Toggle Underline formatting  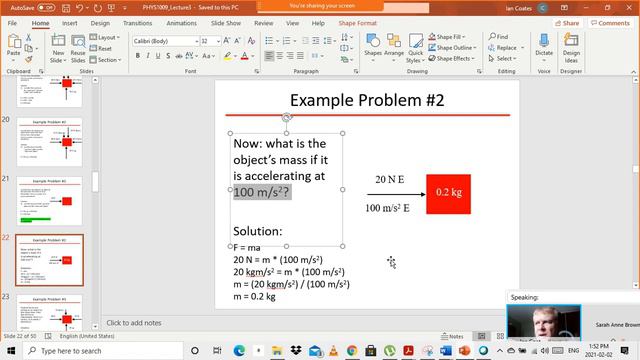coord(158,56)
